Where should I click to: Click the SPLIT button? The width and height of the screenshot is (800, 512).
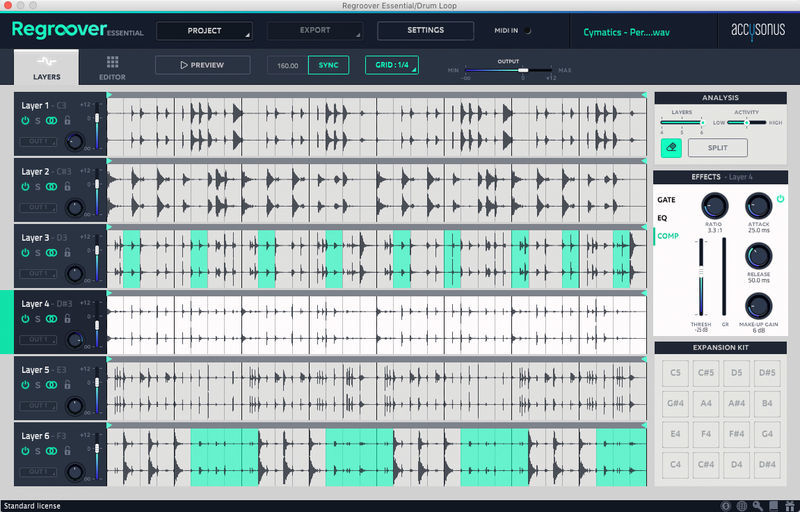717,148
